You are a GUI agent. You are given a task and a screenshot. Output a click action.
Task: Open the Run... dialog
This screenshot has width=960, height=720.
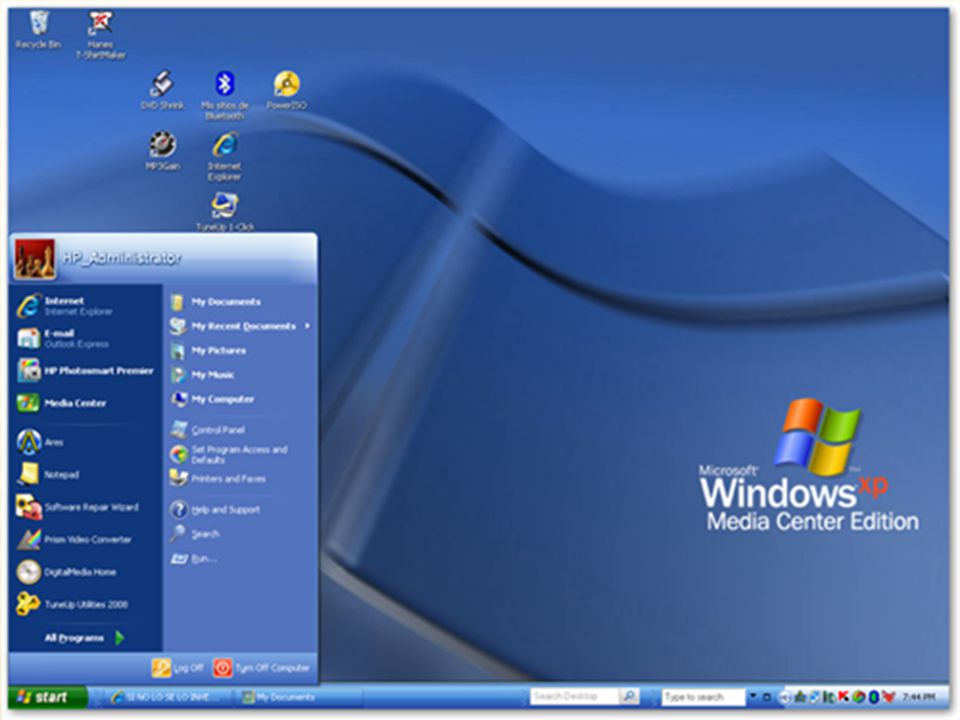240,558
